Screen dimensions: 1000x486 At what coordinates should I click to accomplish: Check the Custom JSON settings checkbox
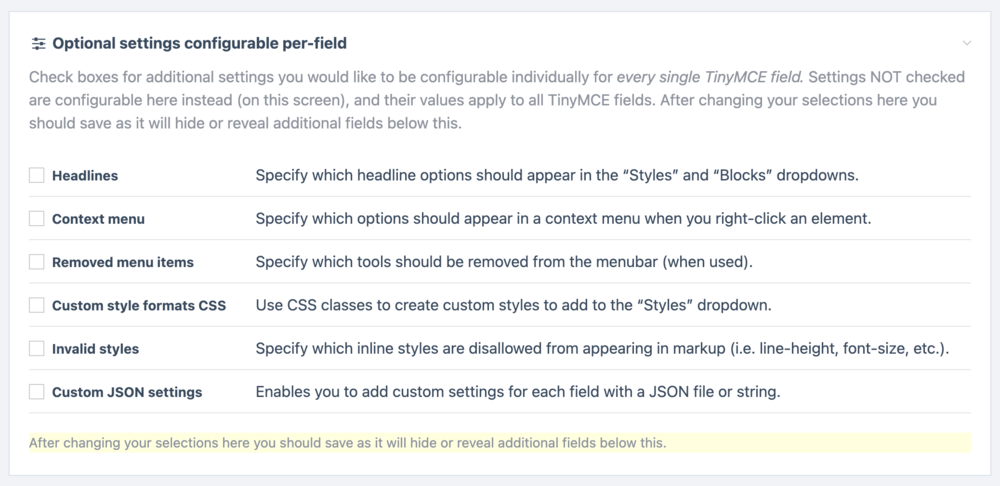pos(37,392)
